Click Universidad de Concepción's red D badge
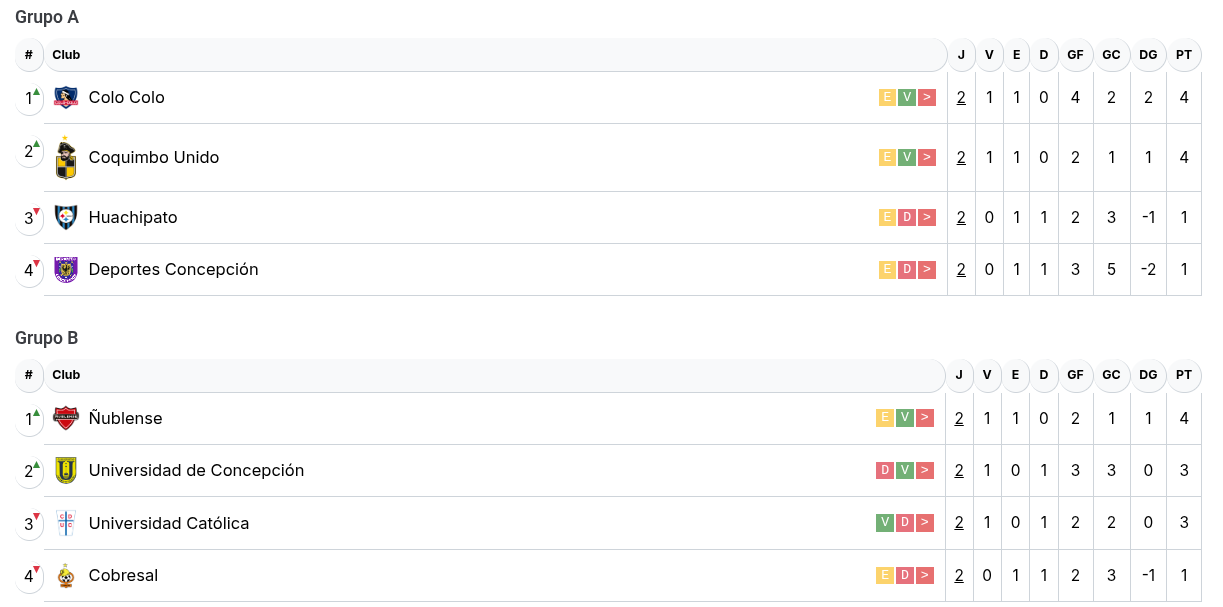Viewport: 1223px width, 607px height. pyautogui.click(x=885, y=470)
